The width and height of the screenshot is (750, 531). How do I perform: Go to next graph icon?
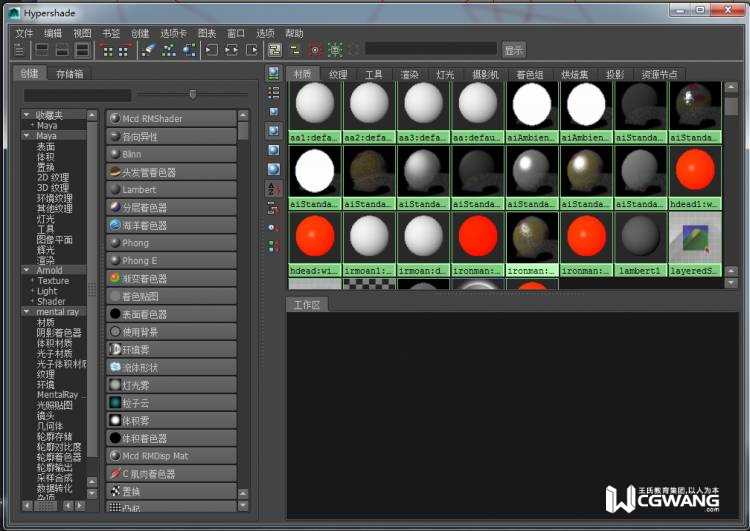[x=125, y=50]
